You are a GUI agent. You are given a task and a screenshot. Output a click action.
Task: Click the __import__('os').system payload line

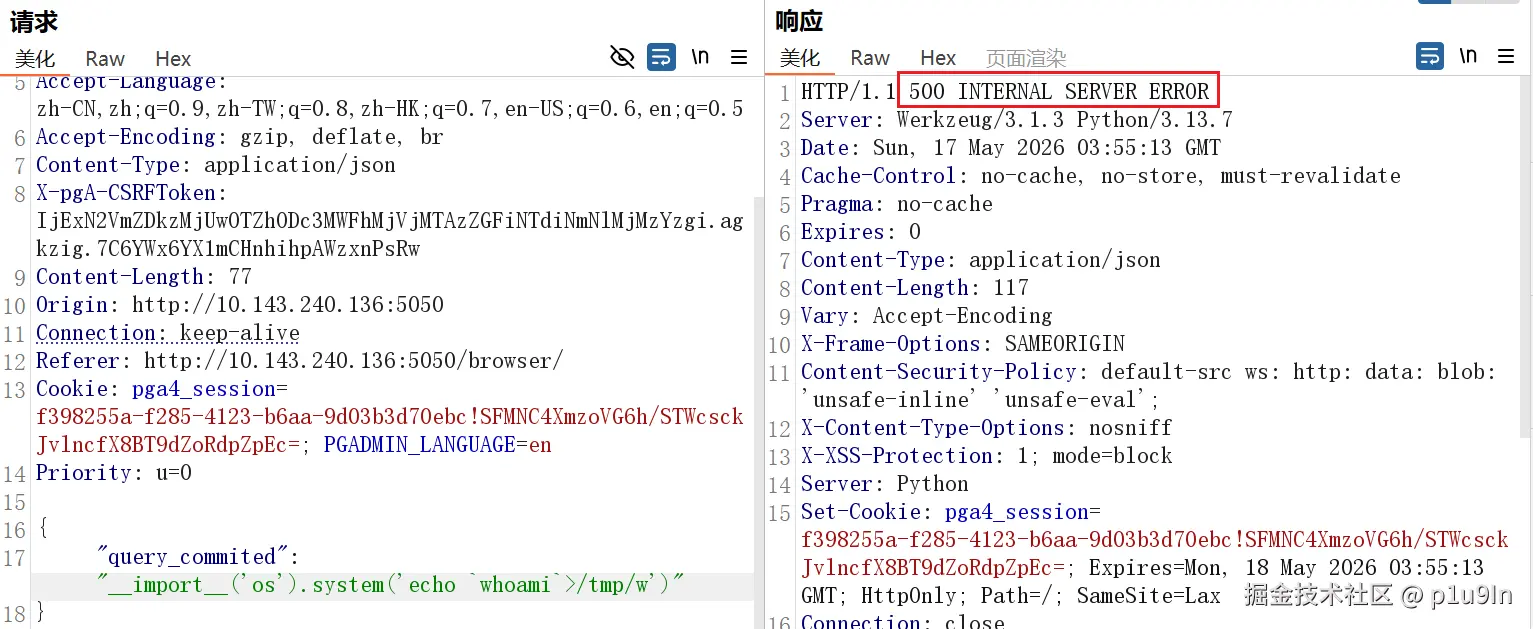point(390,584)
